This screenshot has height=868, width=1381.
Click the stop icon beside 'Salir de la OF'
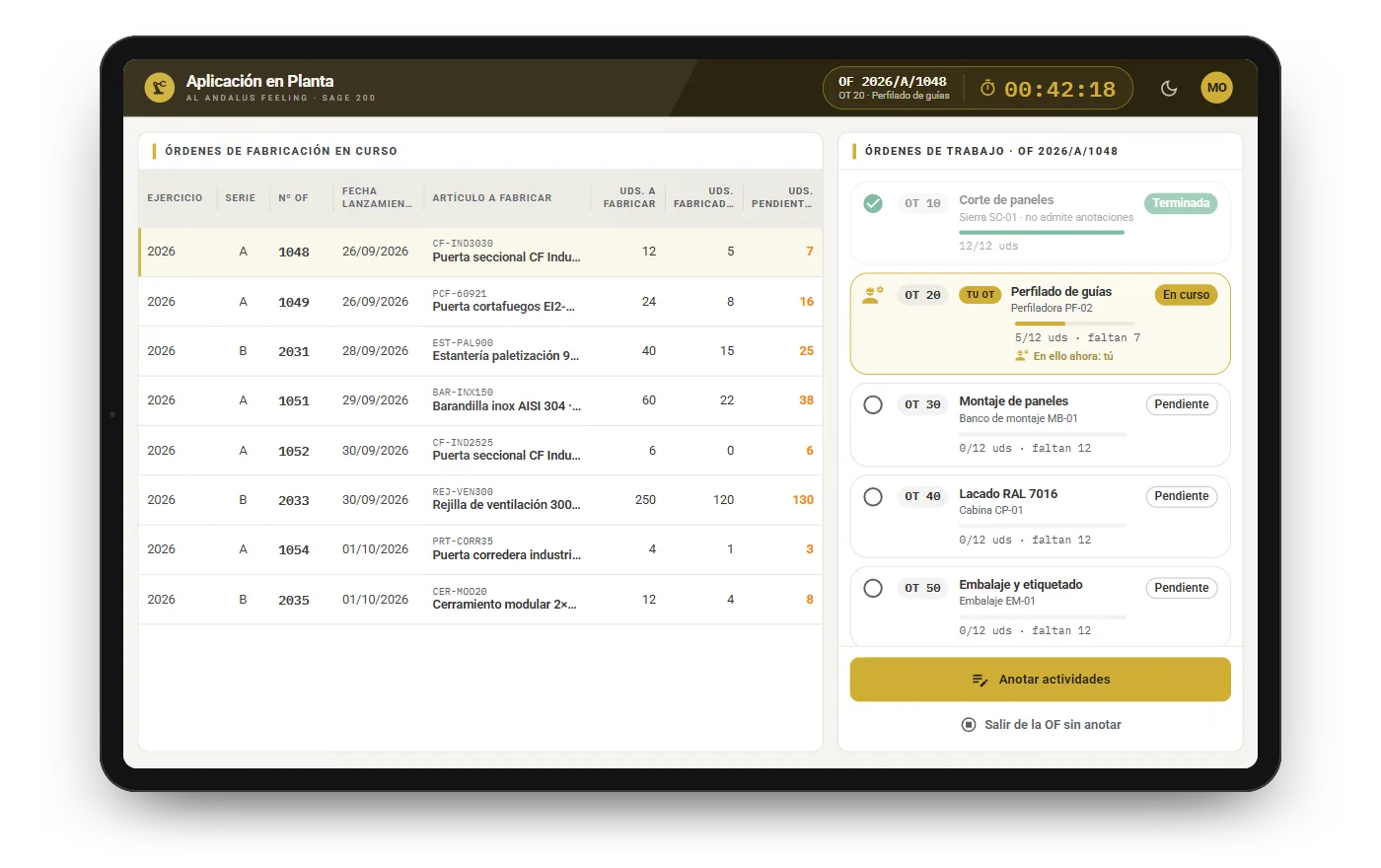point(969,725)
